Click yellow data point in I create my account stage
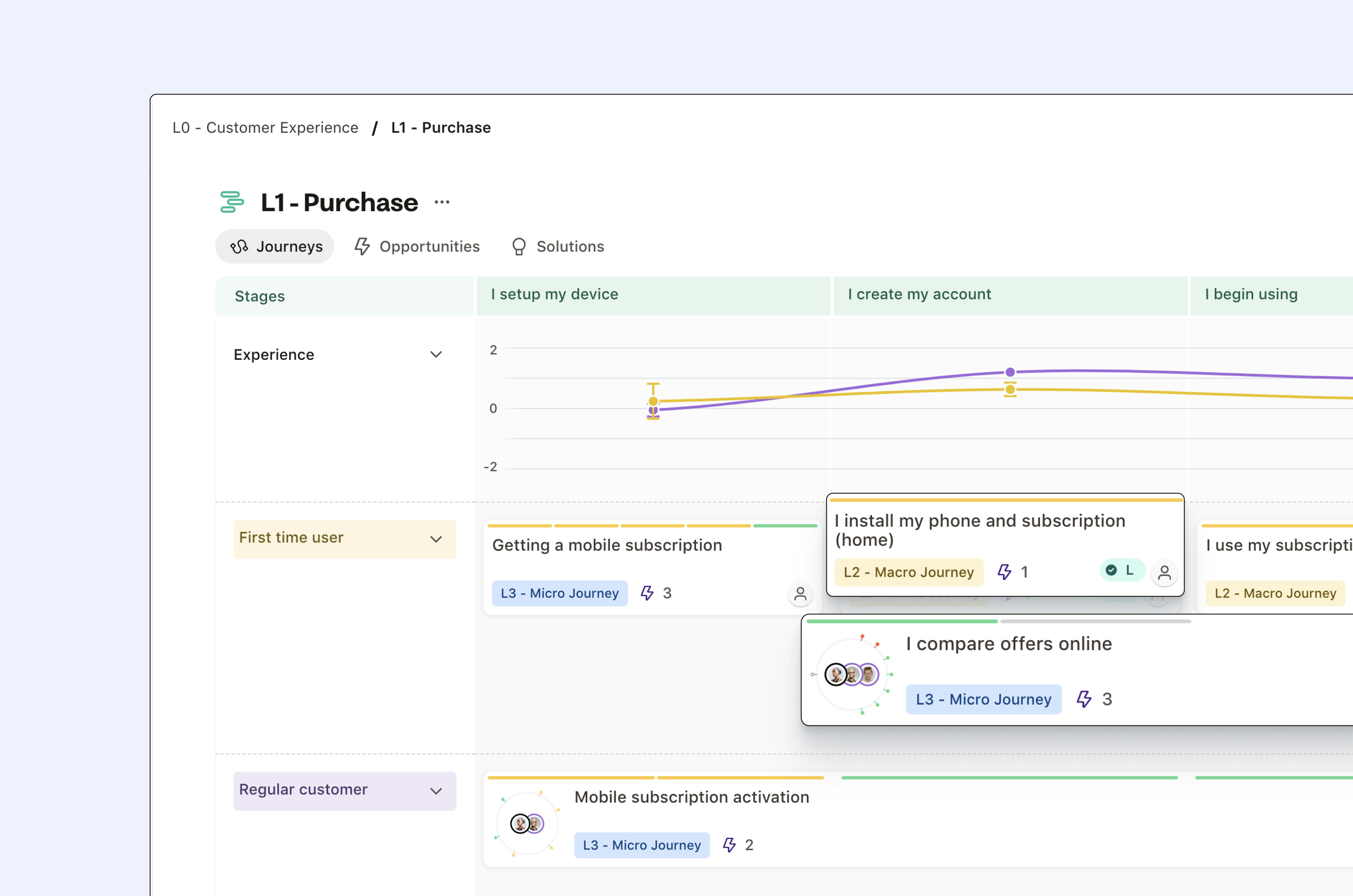 pyautogui.click(x=1010, y=390)
